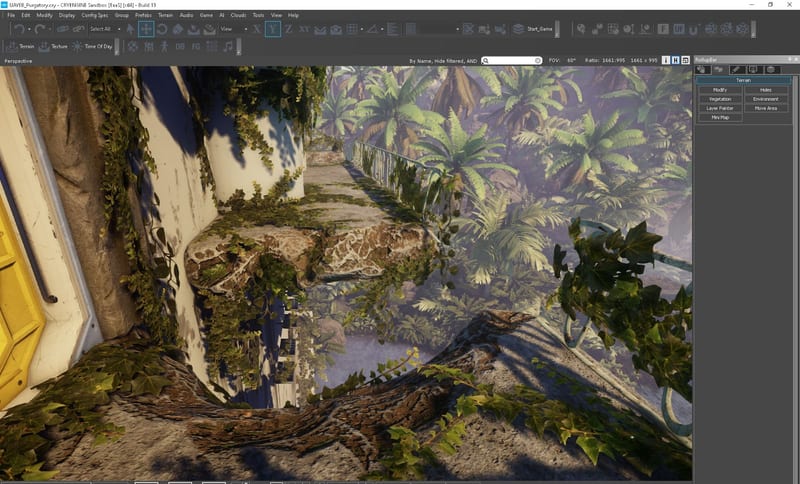Viewport: 800px width, 484px height.
Task: Click the Unlink objects icon
Action: click(x=78, y=29)
